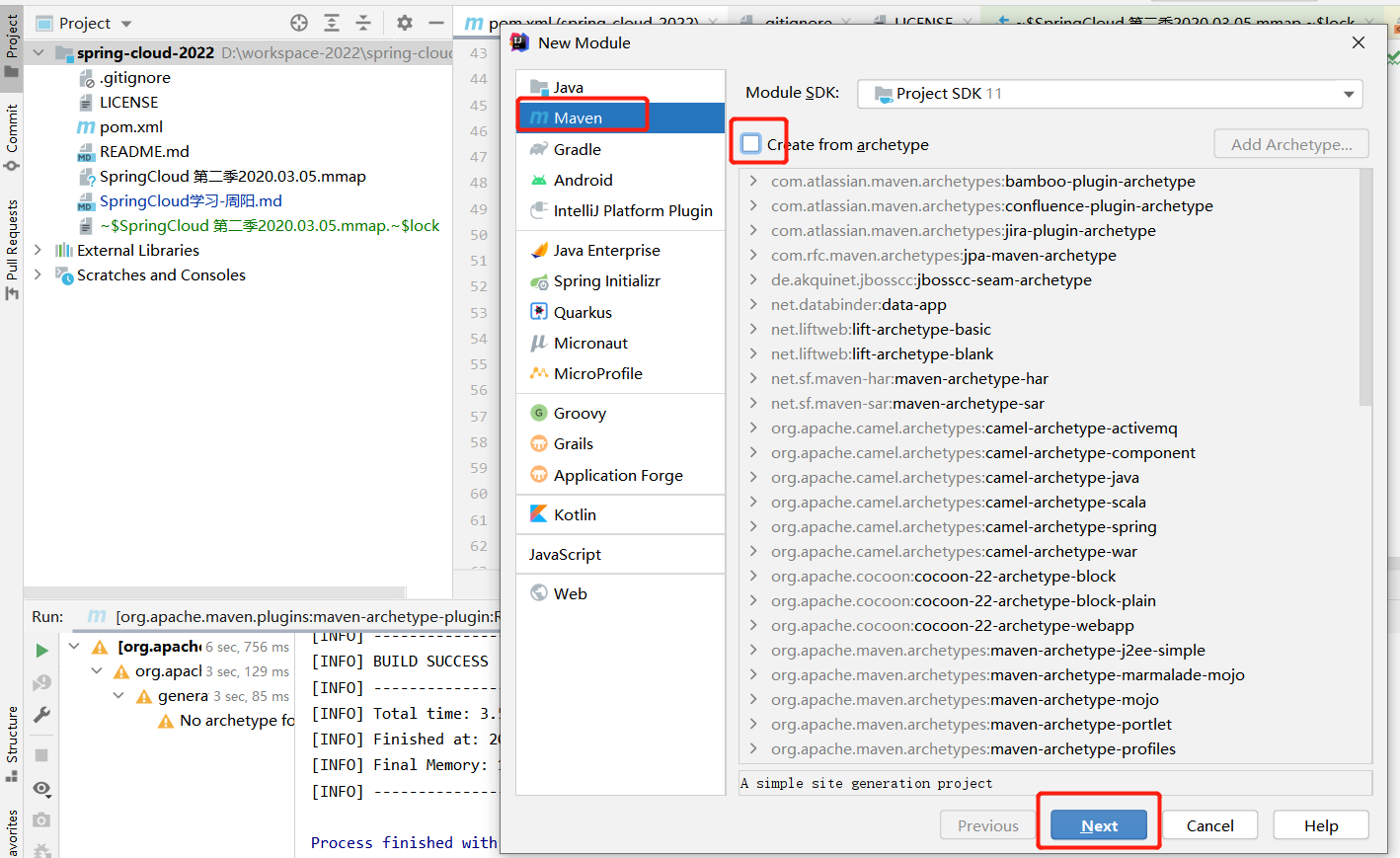Expand Scratches and Consoles node
Viewport: 1400px width, 858px height.
[39, 274]
